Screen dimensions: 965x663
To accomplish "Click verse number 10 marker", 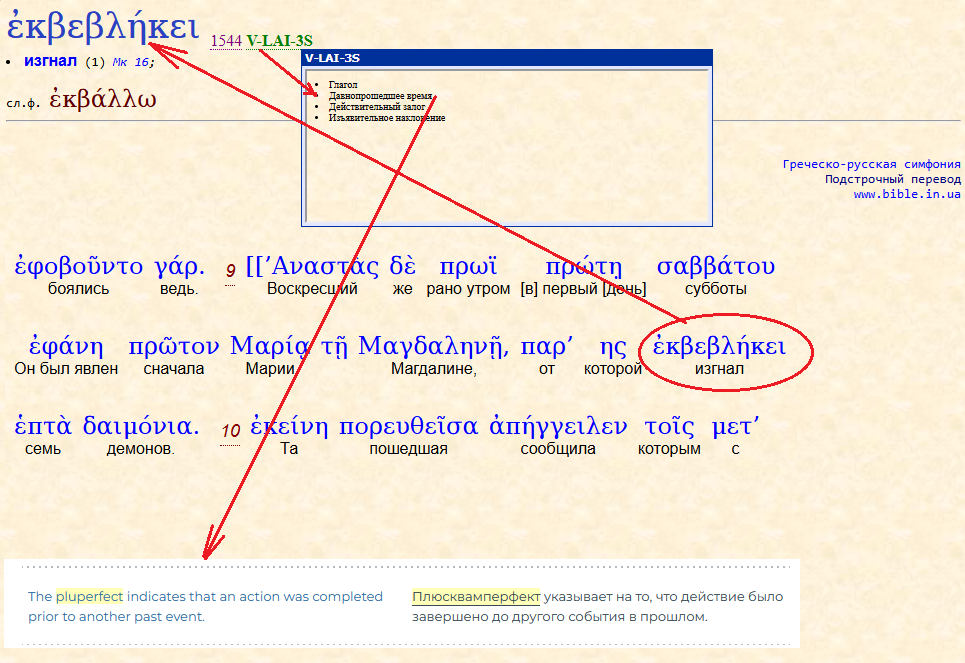I will [x=230, y=431].
